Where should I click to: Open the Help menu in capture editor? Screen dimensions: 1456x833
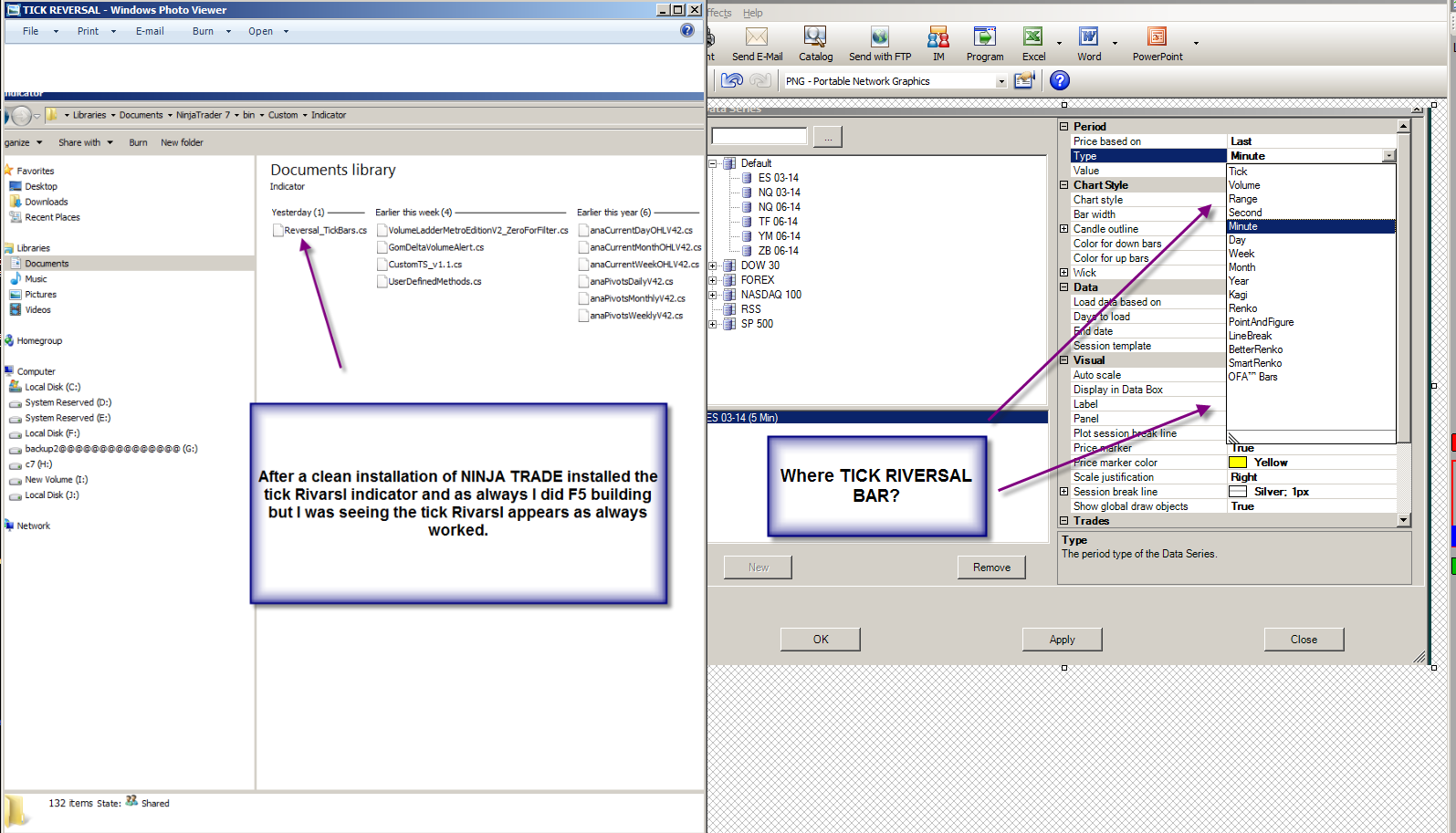click(x=752, y=13)
